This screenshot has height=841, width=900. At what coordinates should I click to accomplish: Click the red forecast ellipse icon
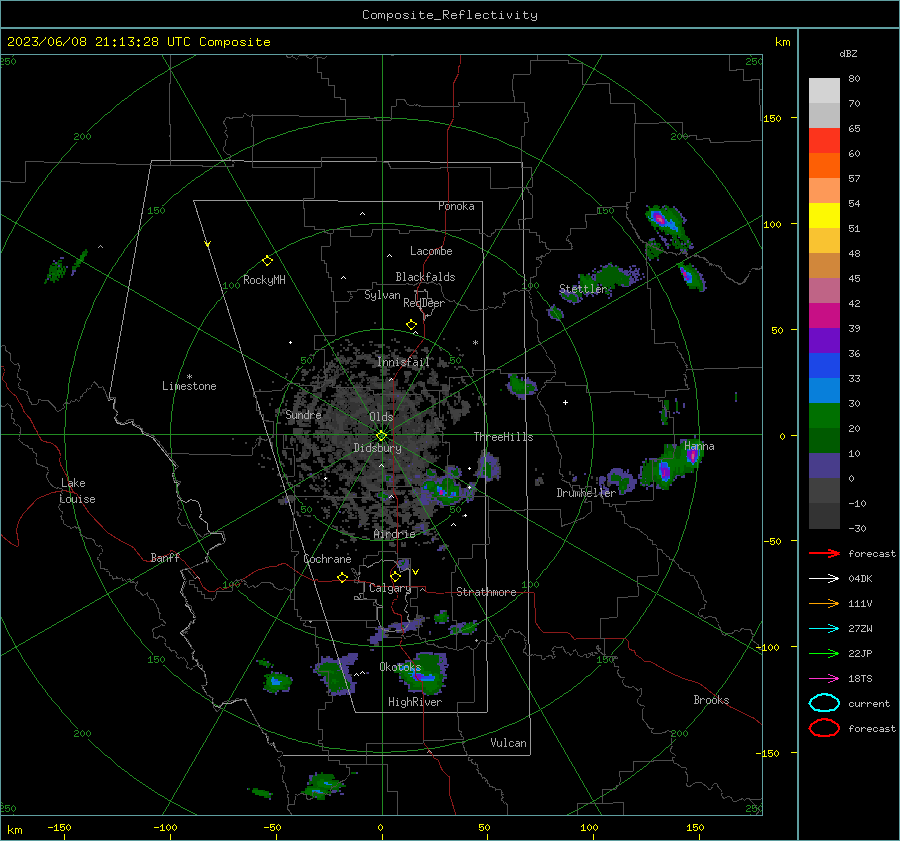(824, 728)
